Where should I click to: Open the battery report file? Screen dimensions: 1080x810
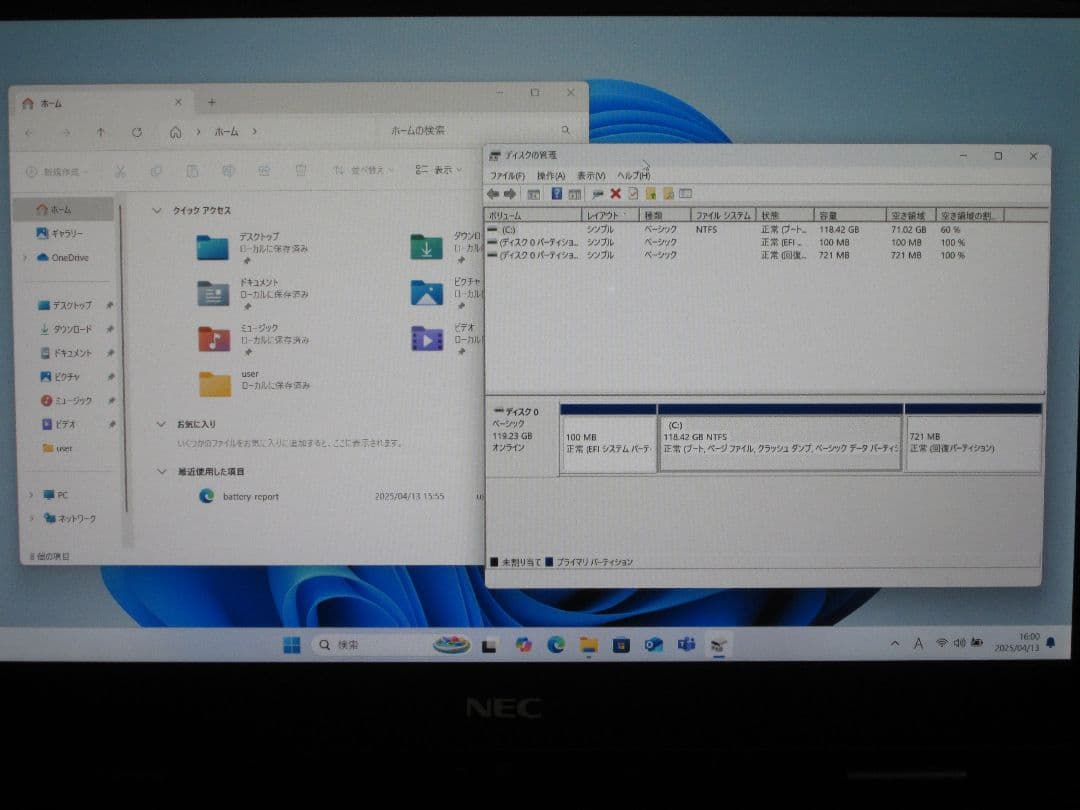tap(250, 496)
